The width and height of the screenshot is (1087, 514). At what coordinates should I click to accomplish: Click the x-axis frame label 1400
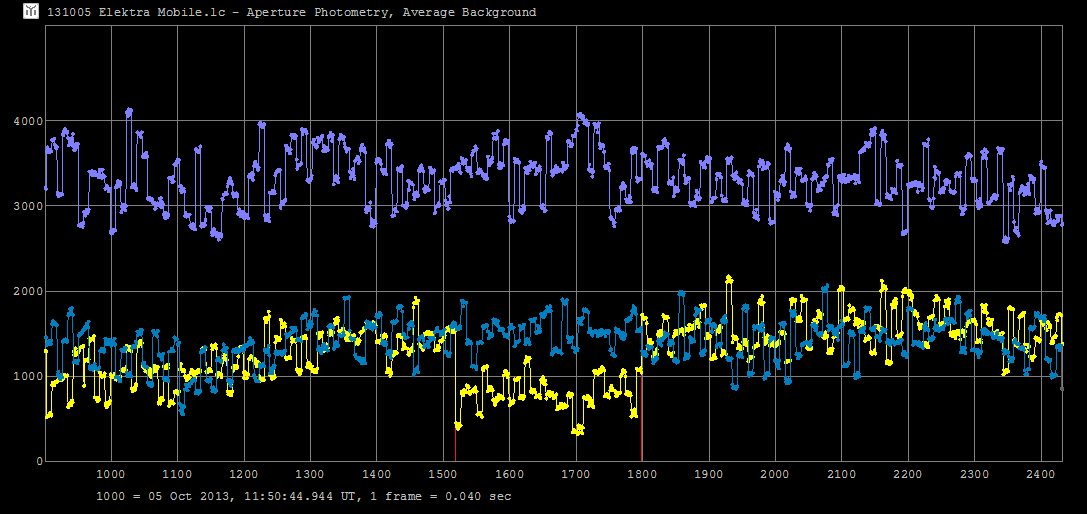376,475
